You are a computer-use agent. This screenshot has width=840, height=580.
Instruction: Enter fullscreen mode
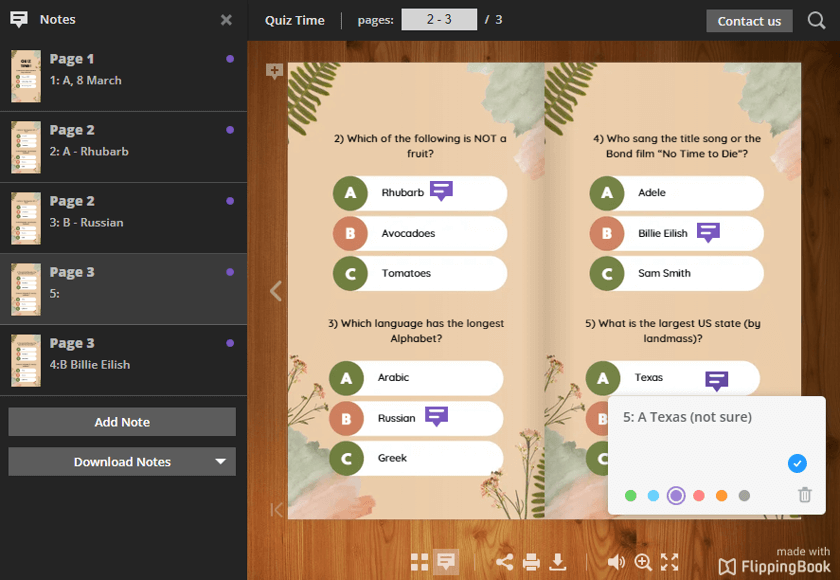pyautogui.click(x=669, y=562)
